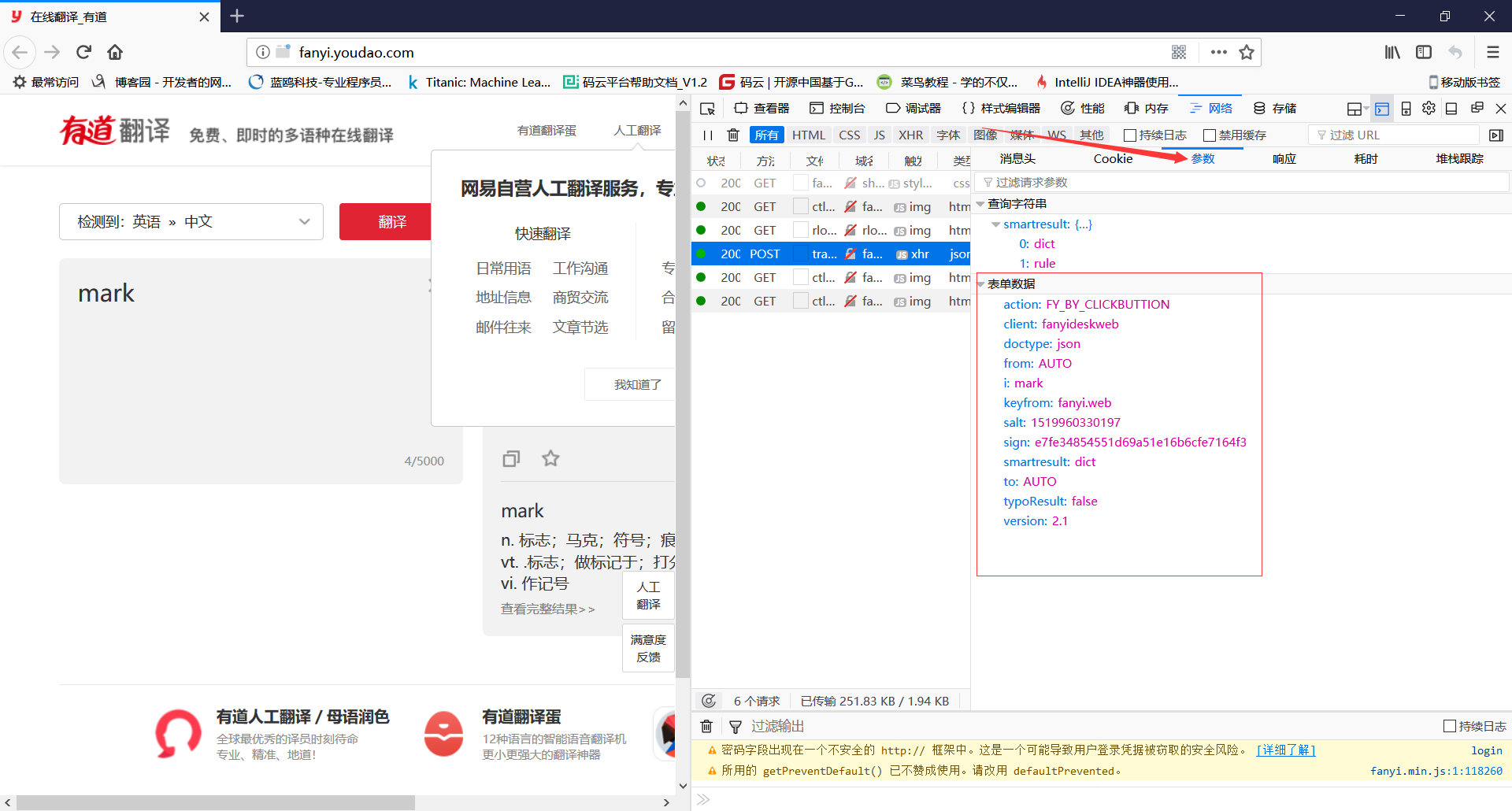The width and height of the screenshot is (1512, 811).
Task: Click the vertical page scrollbar
Action: tap(683, 394)
